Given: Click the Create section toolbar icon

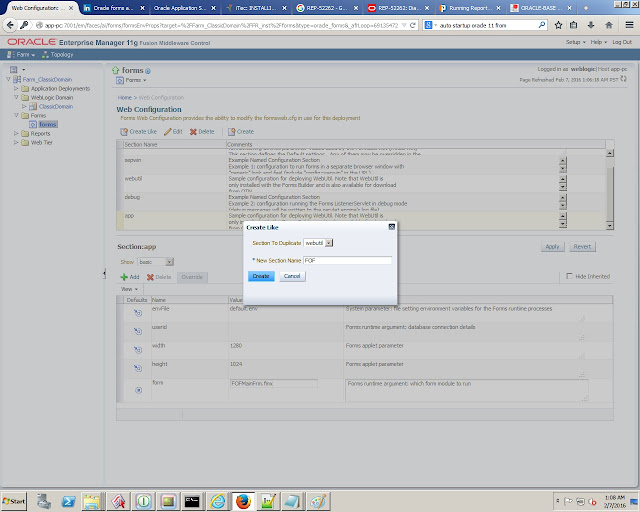Looking at the screenshot, I should click(x=231, y=132).
